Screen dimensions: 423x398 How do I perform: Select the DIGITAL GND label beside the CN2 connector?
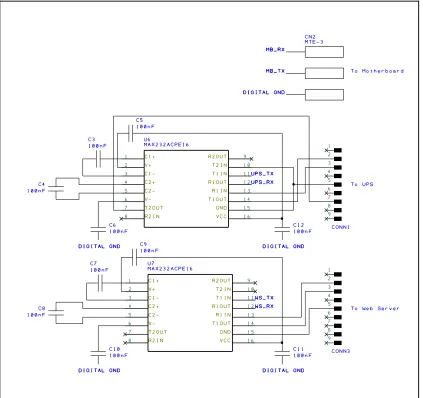click(264, 92)
